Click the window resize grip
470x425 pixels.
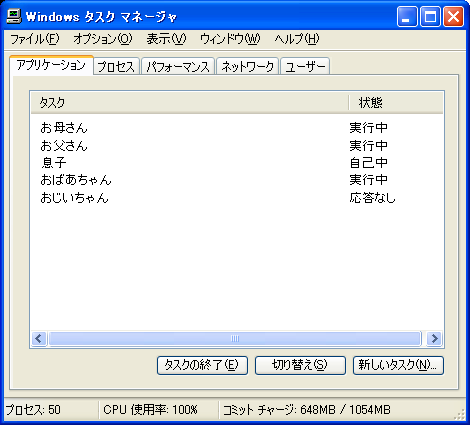coord(460,414)
